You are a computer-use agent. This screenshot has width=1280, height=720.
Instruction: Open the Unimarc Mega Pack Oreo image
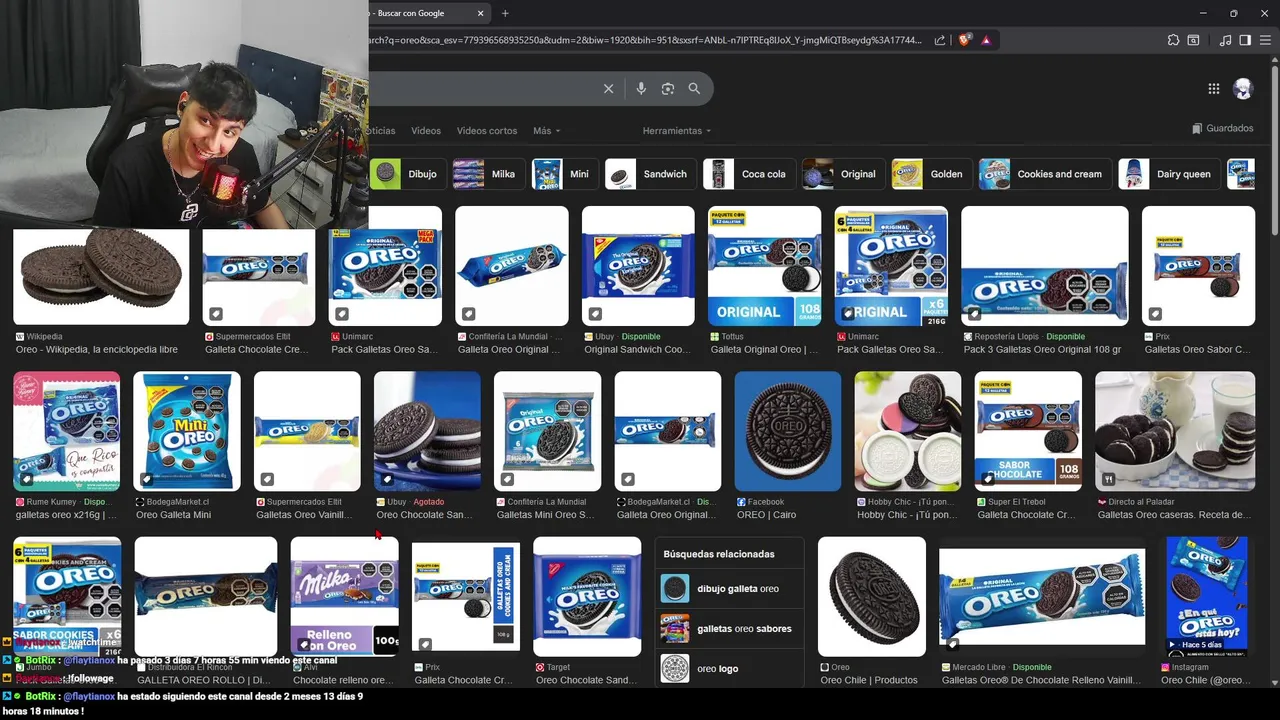[x=385, y=266]
